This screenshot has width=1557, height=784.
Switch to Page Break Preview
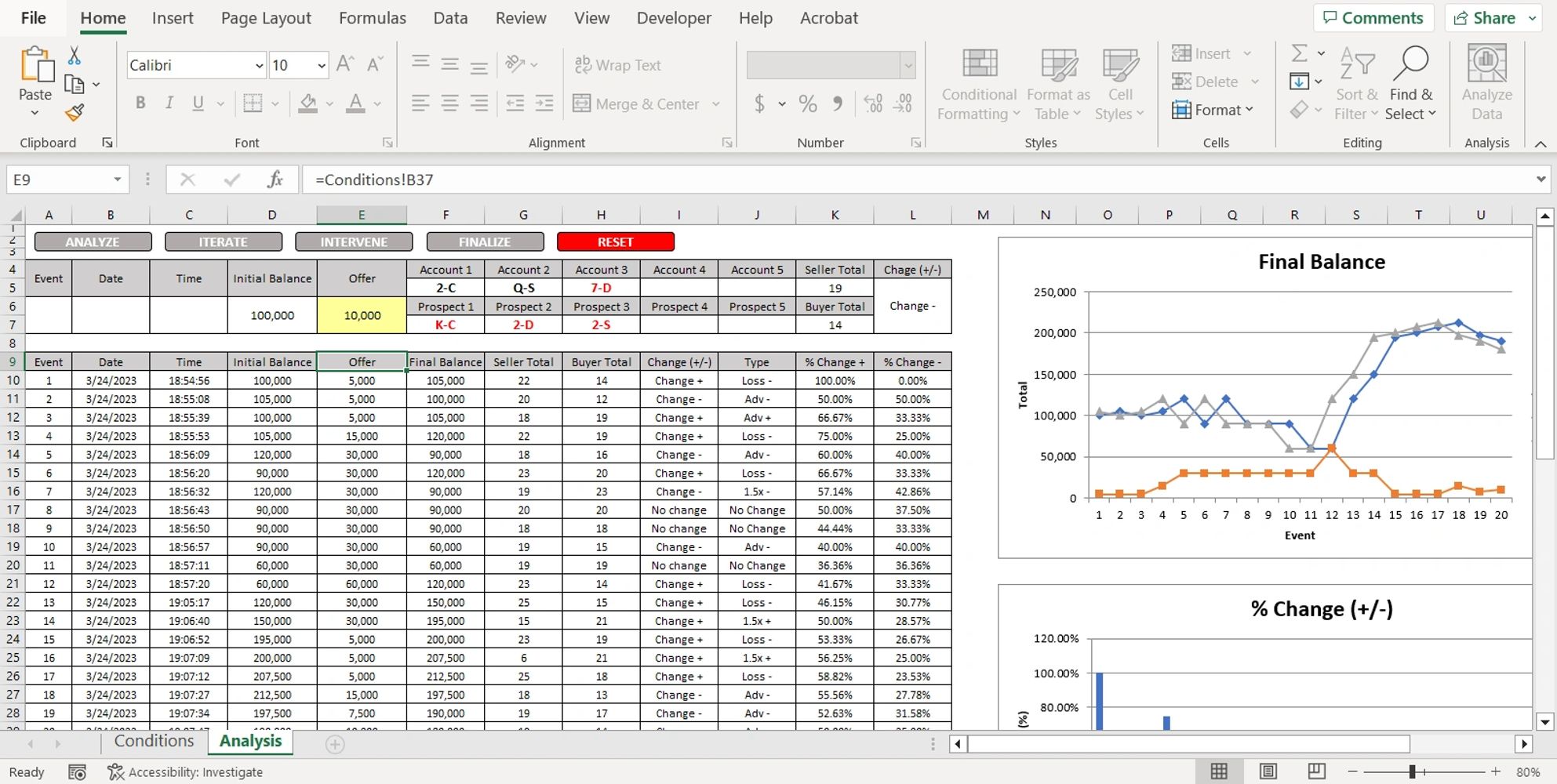click(1317, 771)
